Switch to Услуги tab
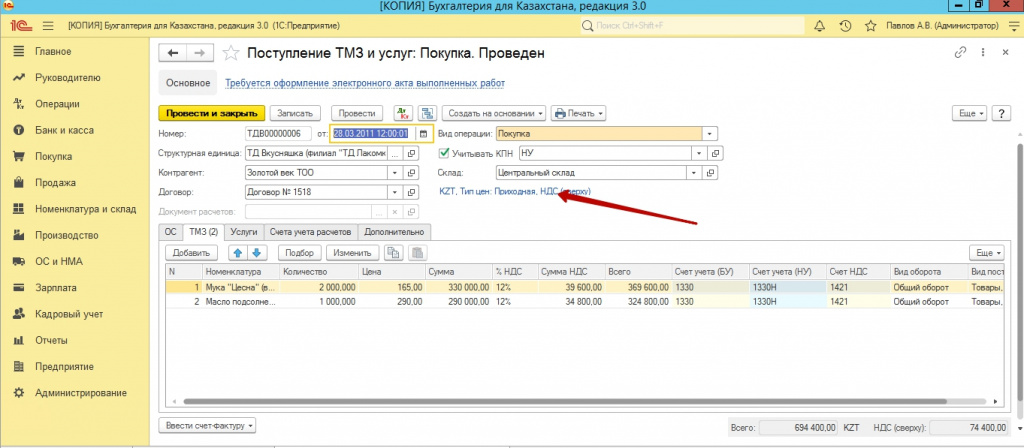Image resolution: width=1024 pixels, height=448 pixels. (x=244, y=232)
